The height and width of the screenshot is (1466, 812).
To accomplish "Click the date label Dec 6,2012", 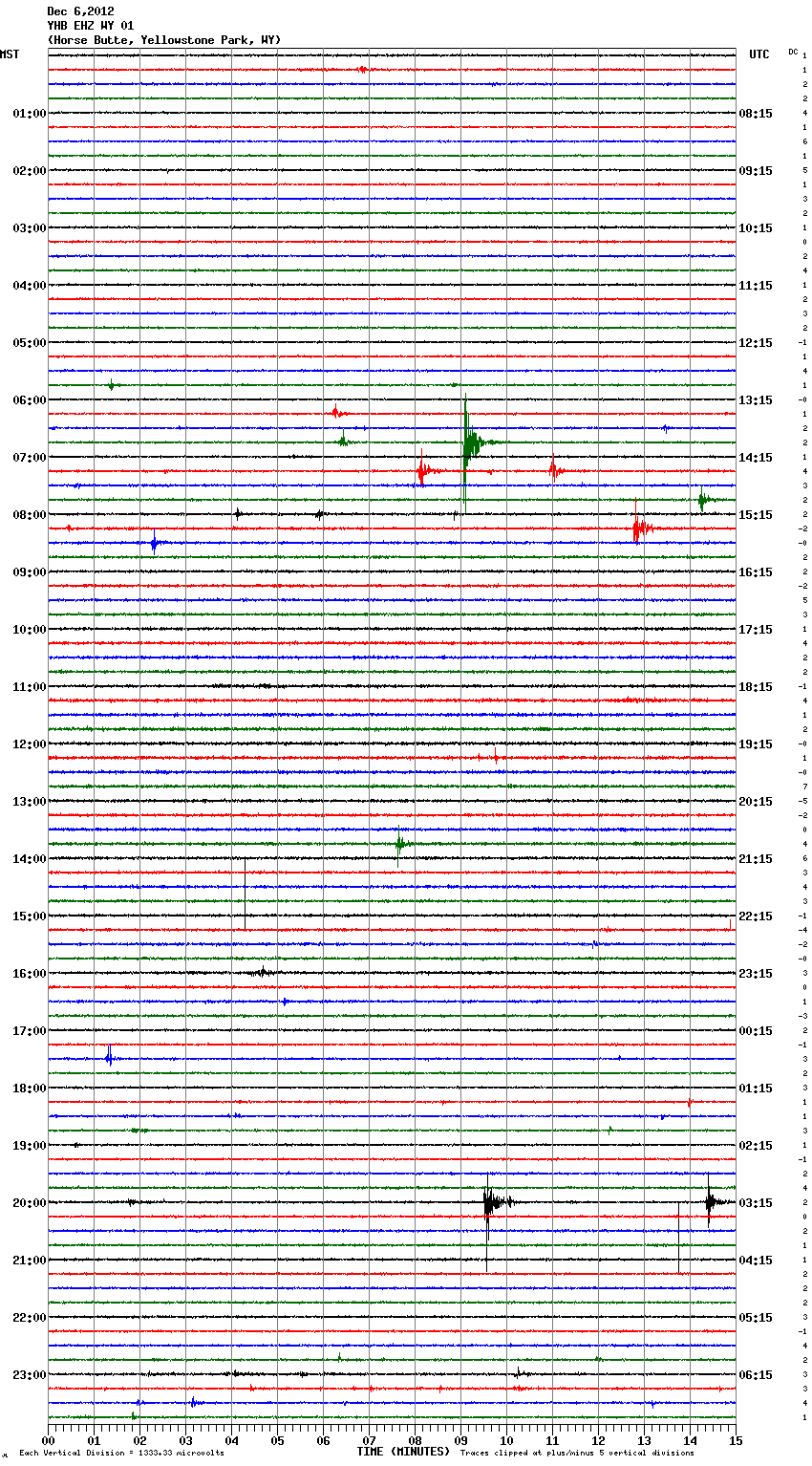I will (80, 11).
